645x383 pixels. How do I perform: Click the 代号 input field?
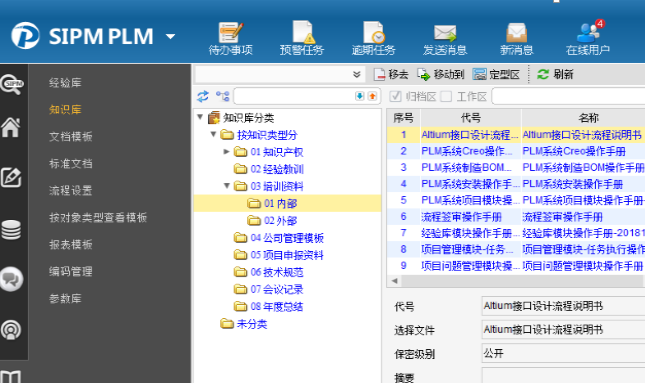[x=564, y=306]
